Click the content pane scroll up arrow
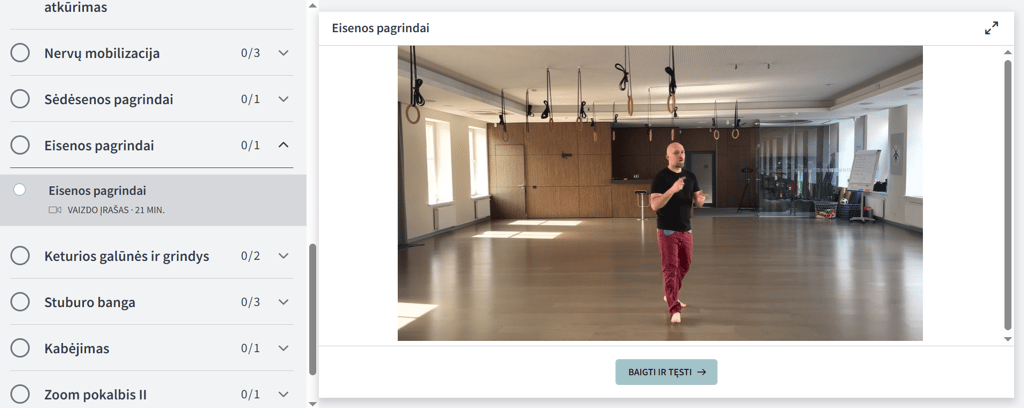1024x408 pixels. coord(1008,52)
